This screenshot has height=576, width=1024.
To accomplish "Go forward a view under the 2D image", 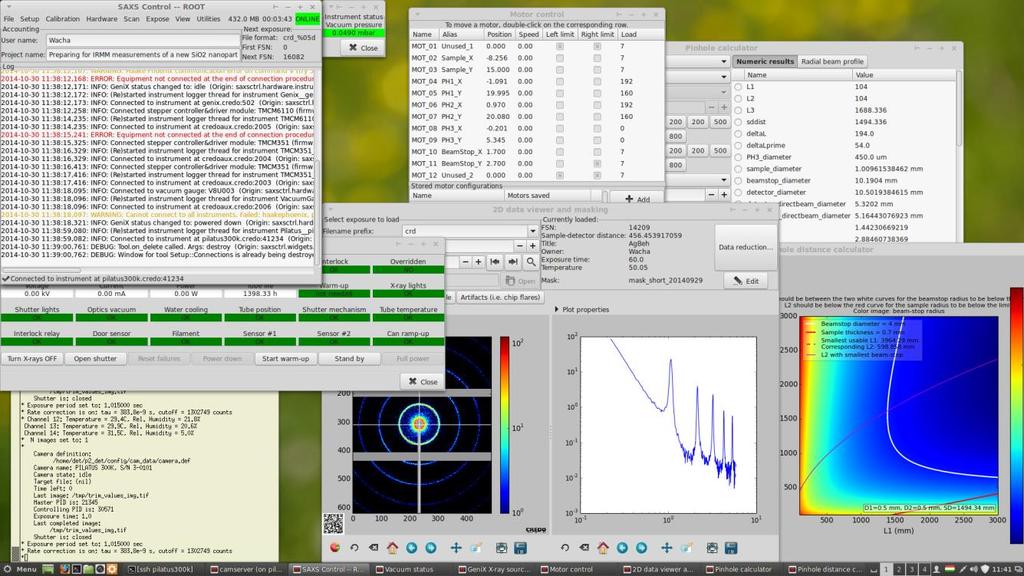I will [431, 548].
